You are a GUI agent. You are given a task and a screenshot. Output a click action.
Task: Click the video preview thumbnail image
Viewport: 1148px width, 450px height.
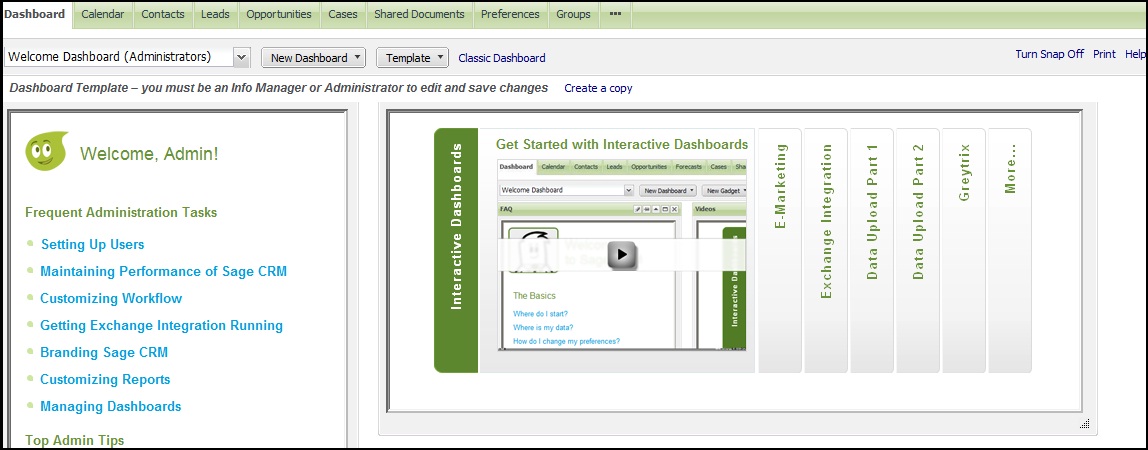tap(622, 255)
